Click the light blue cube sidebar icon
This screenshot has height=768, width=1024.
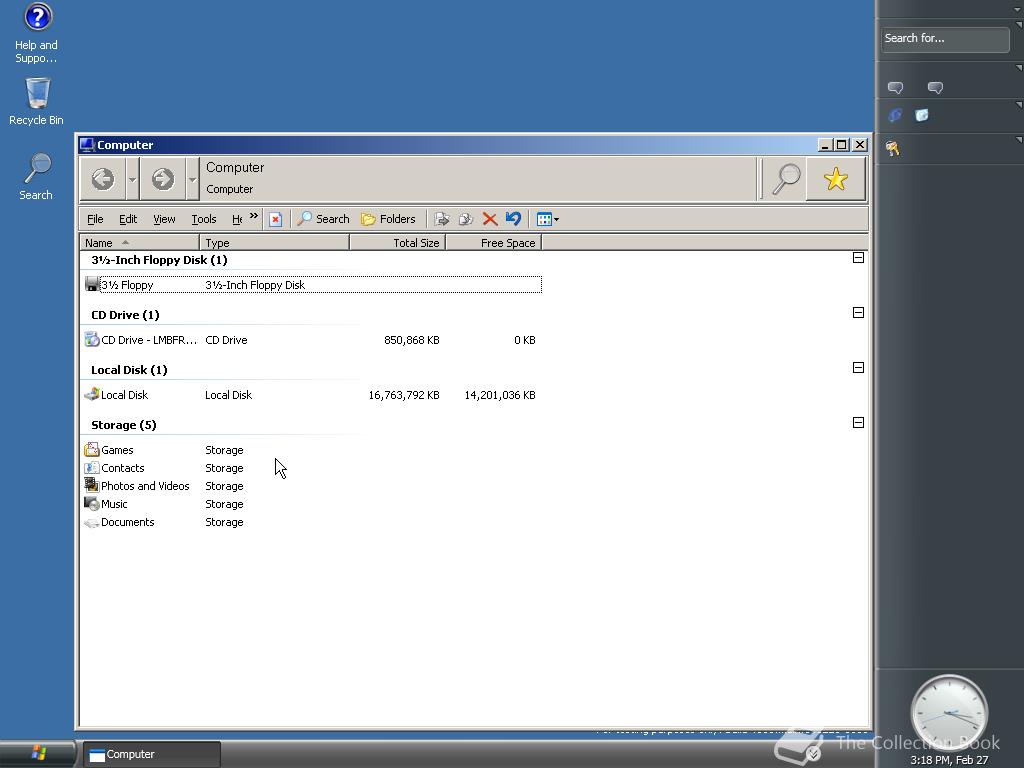coord(921,116)
